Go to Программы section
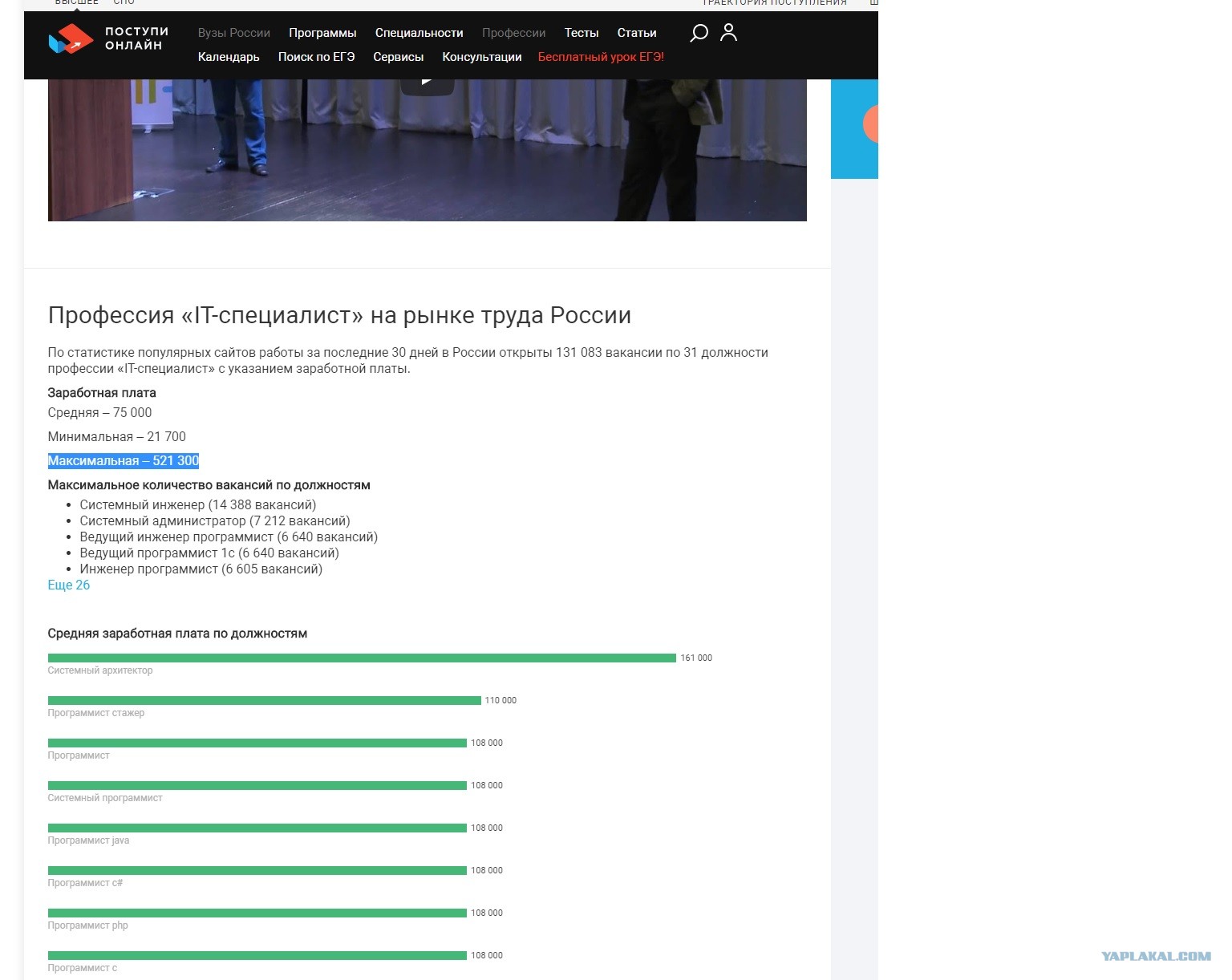Viewport: 1232px width, 980px height. coord(322,33)
